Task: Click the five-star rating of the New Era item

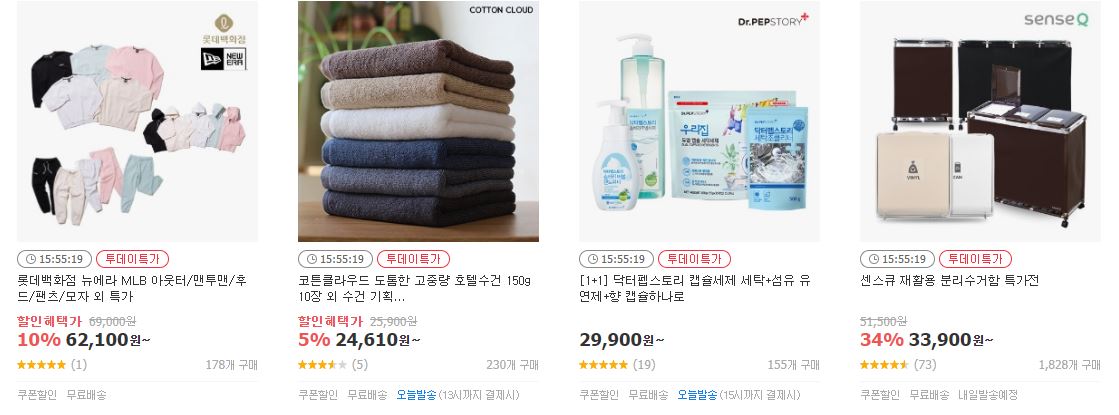Action: (x=41, y=364)
